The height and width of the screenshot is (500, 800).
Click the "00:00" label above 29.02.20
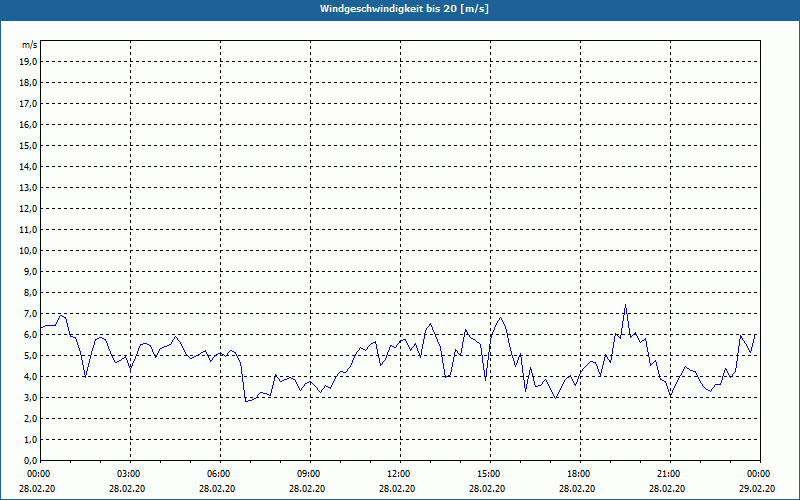pos(757,474)
